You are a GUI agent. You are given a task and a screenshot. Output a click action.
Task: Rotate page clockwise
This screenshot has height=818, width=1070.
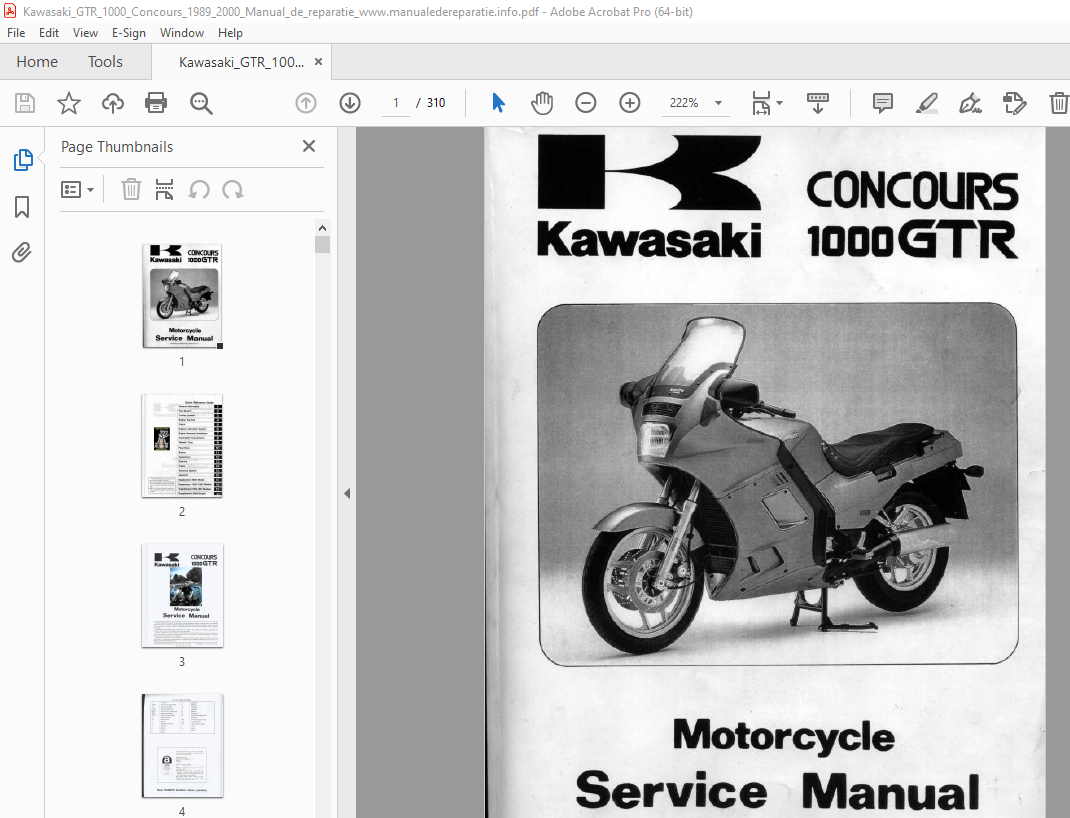pyautogui.click(x=233, y=189)
